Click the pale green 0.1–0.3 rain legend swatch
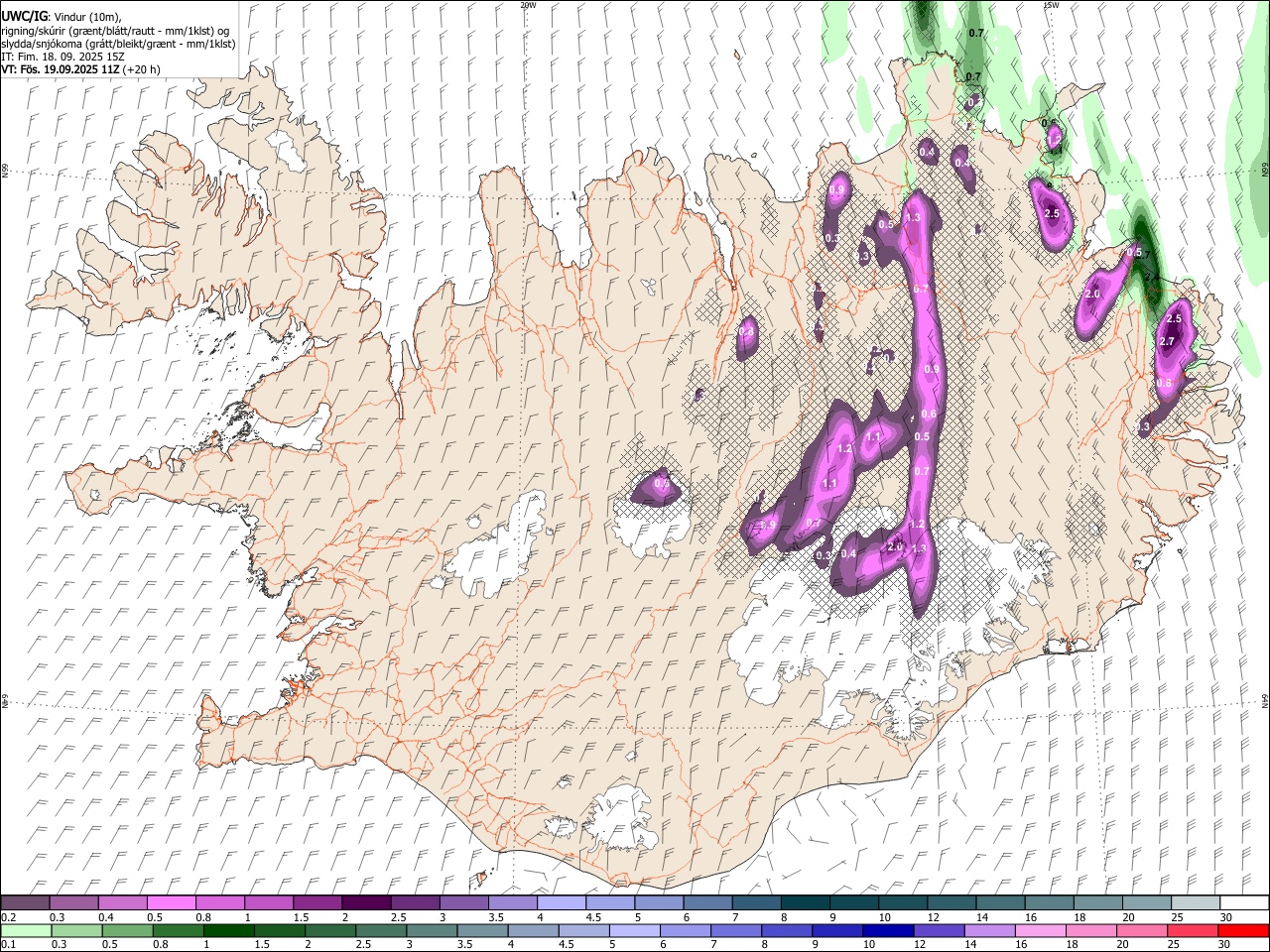 [26, 931]
